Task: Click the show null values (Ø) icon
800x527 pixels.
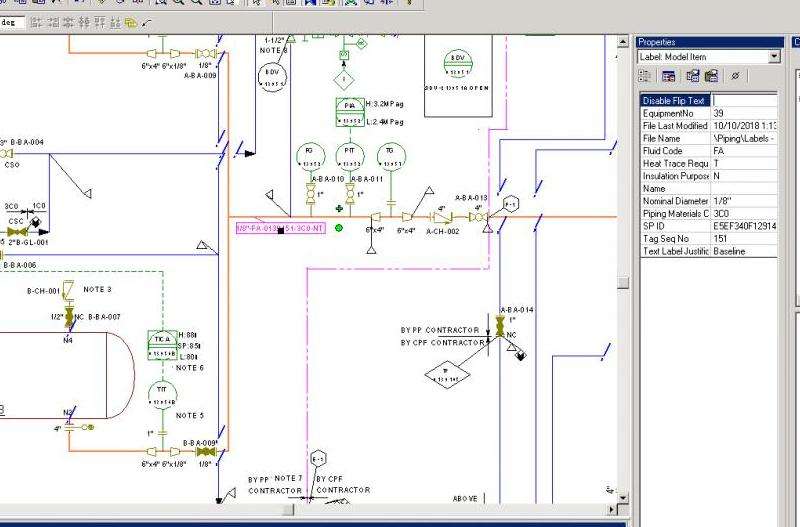Action: coord(735,76)
